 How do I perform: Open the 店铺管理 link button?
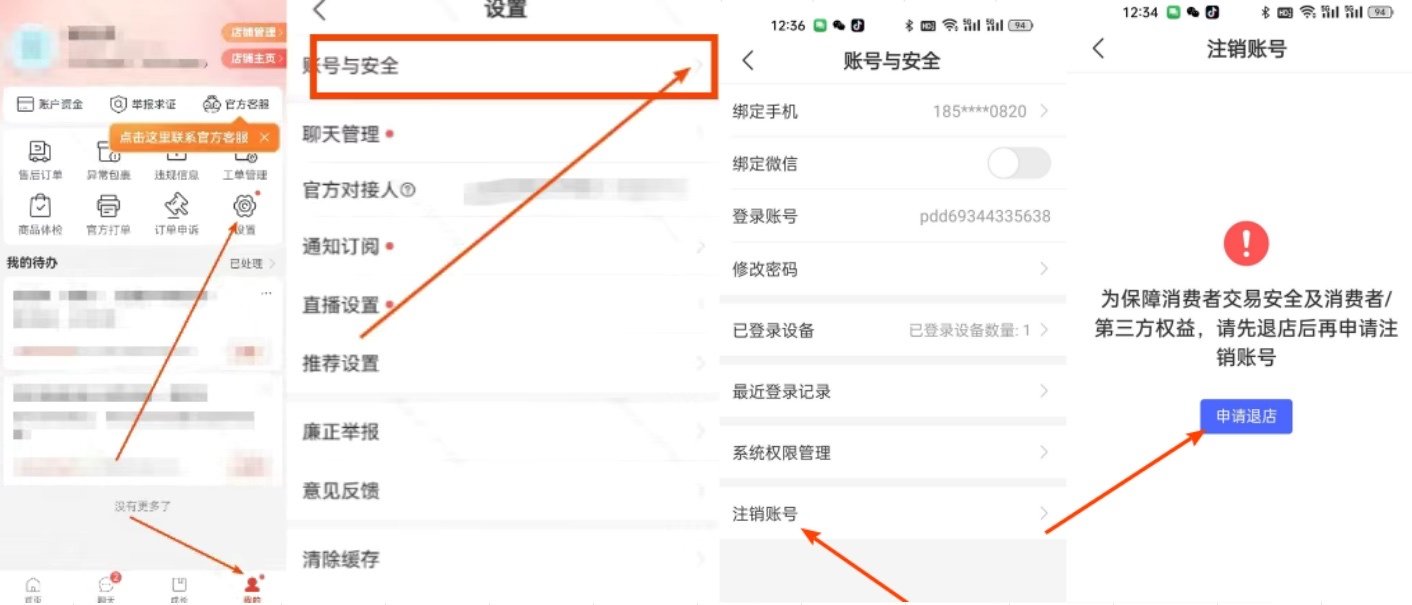pos(253,33)
